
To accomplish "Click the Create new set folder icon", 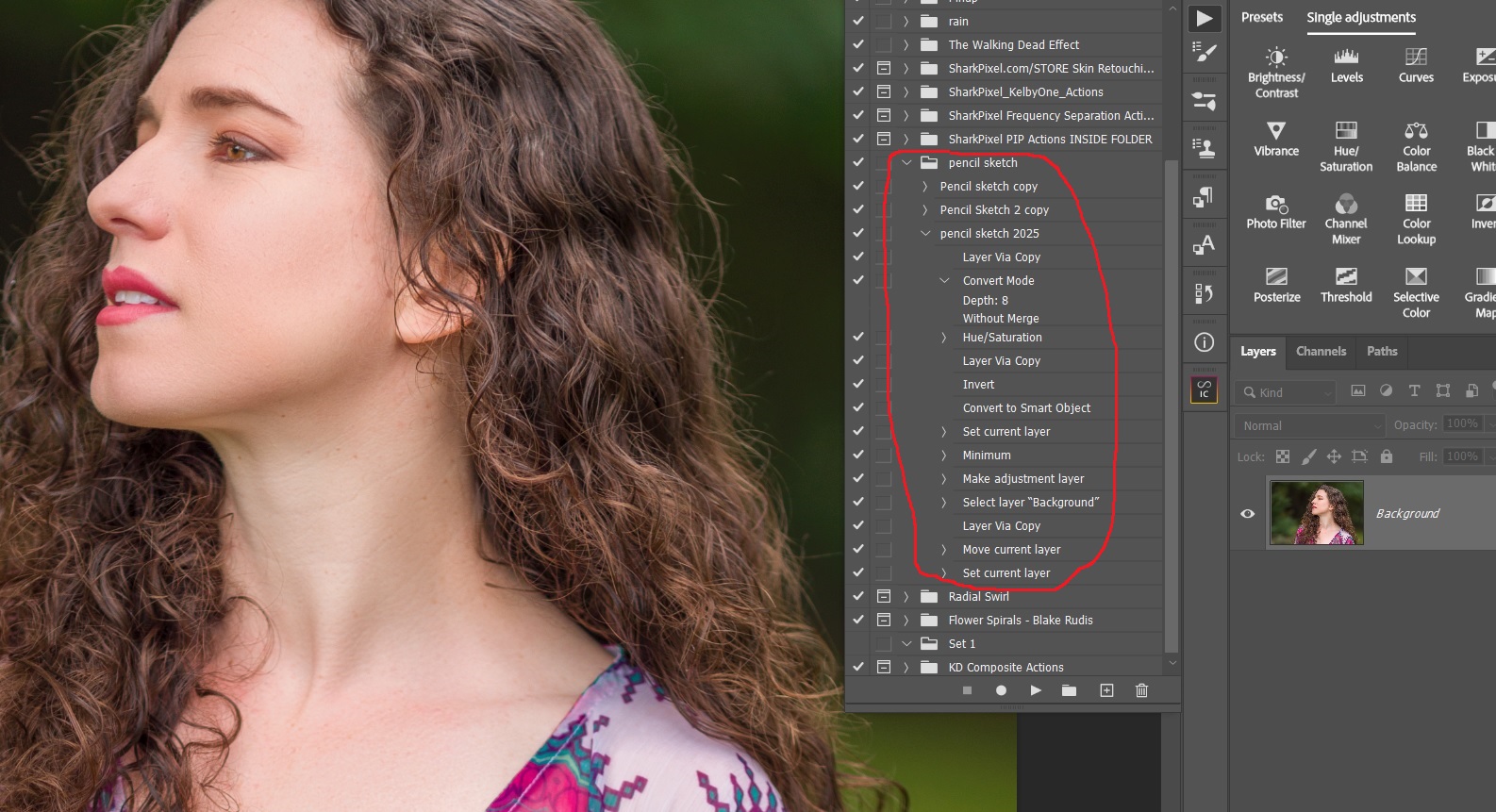I will 1069,690.
